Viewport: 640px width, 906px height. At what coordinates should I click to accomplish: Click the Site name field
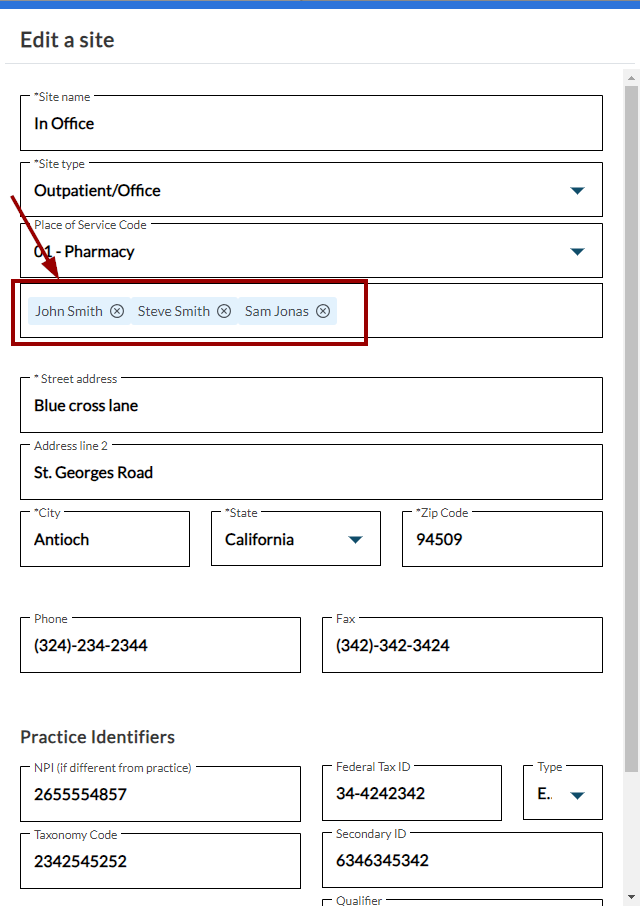[x=311, y=123]
